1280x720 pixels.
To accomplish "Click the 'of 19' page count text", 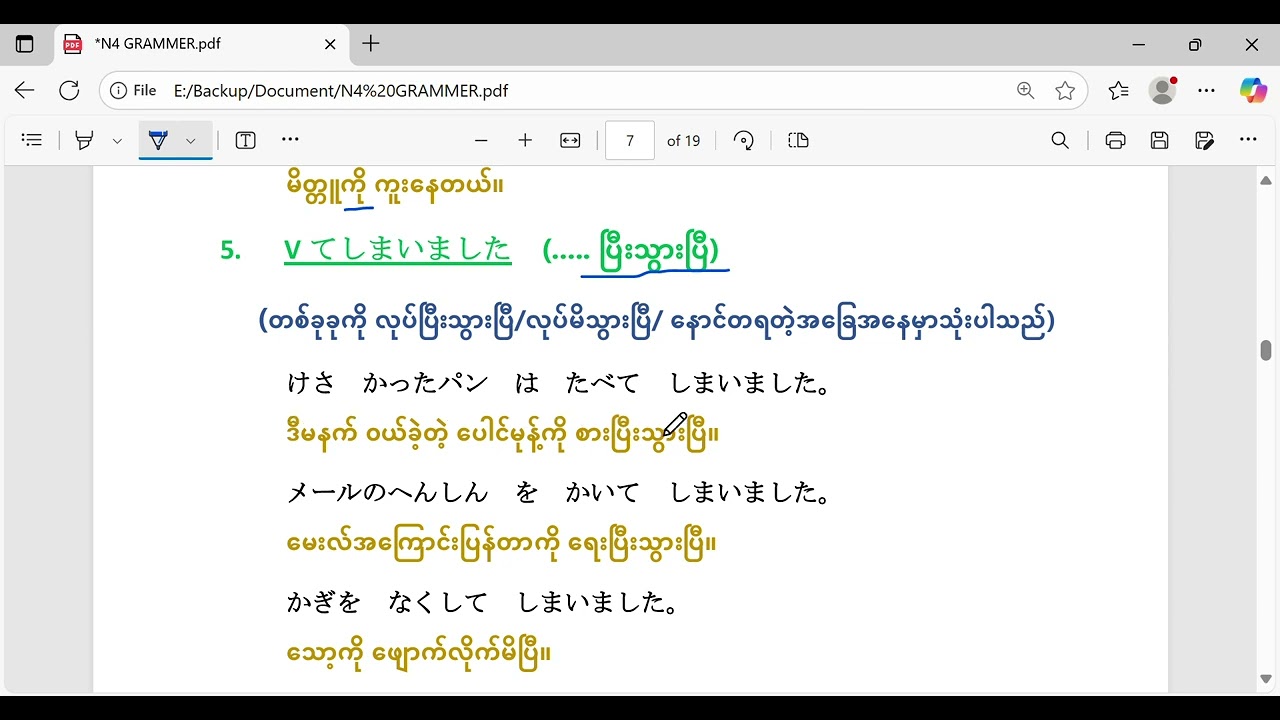I will (684, 141).
